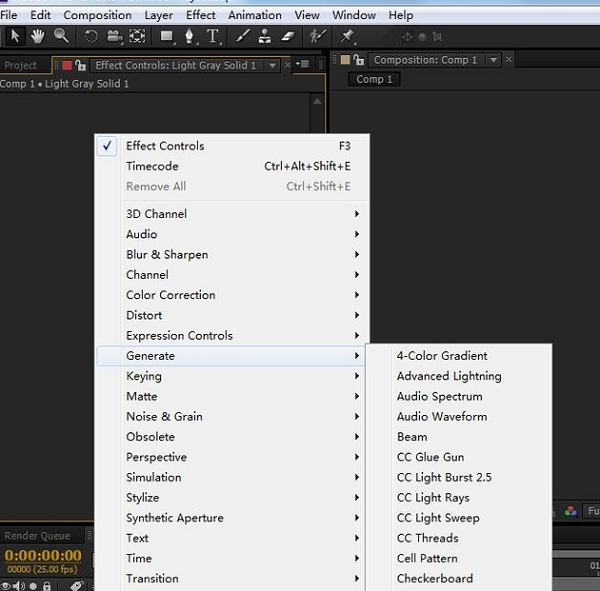
Task: Uncheck Effect Controls in the menu
Action: pyautogui.click(x=165, y=146)
